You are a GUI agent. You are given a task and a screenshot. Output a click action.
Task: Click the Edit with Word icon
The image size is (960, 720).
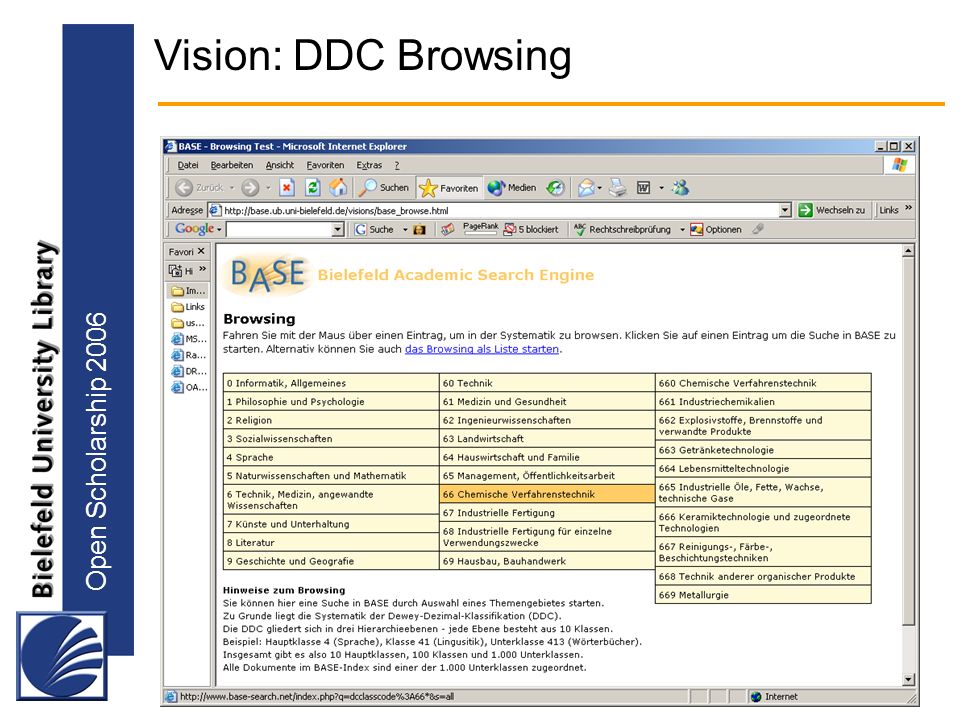coord(643,188)
